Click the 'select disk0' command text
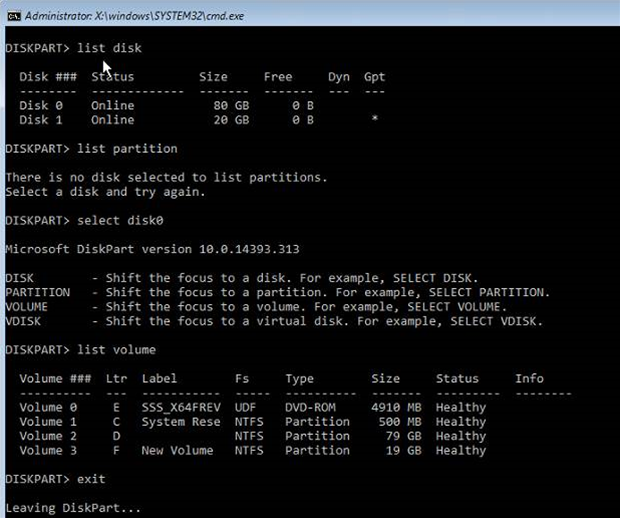620x518 pixels. (x=120, y=220)
